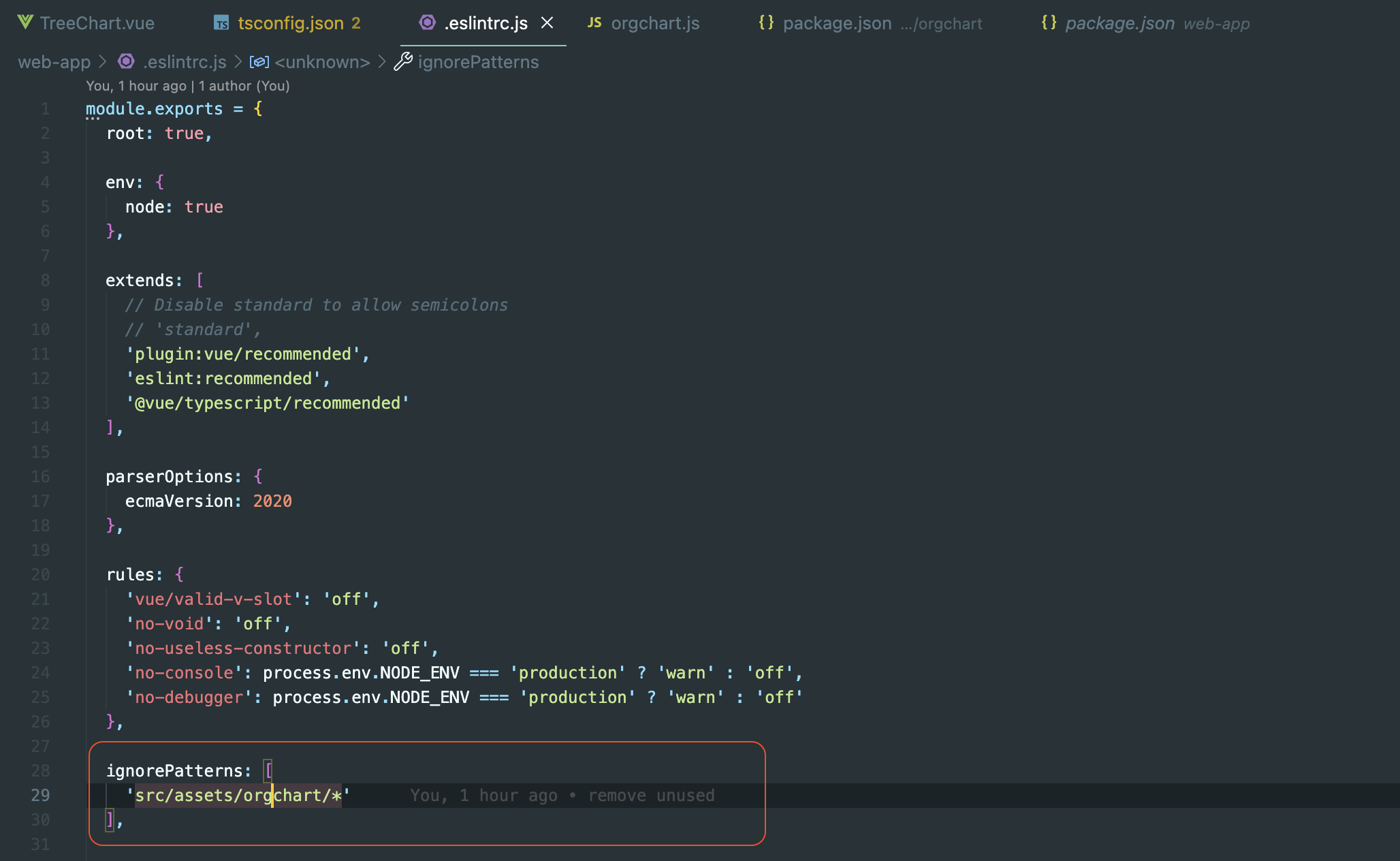
Task: Click the ESLint icon in the breadcrumb bar
Action: 125,61
